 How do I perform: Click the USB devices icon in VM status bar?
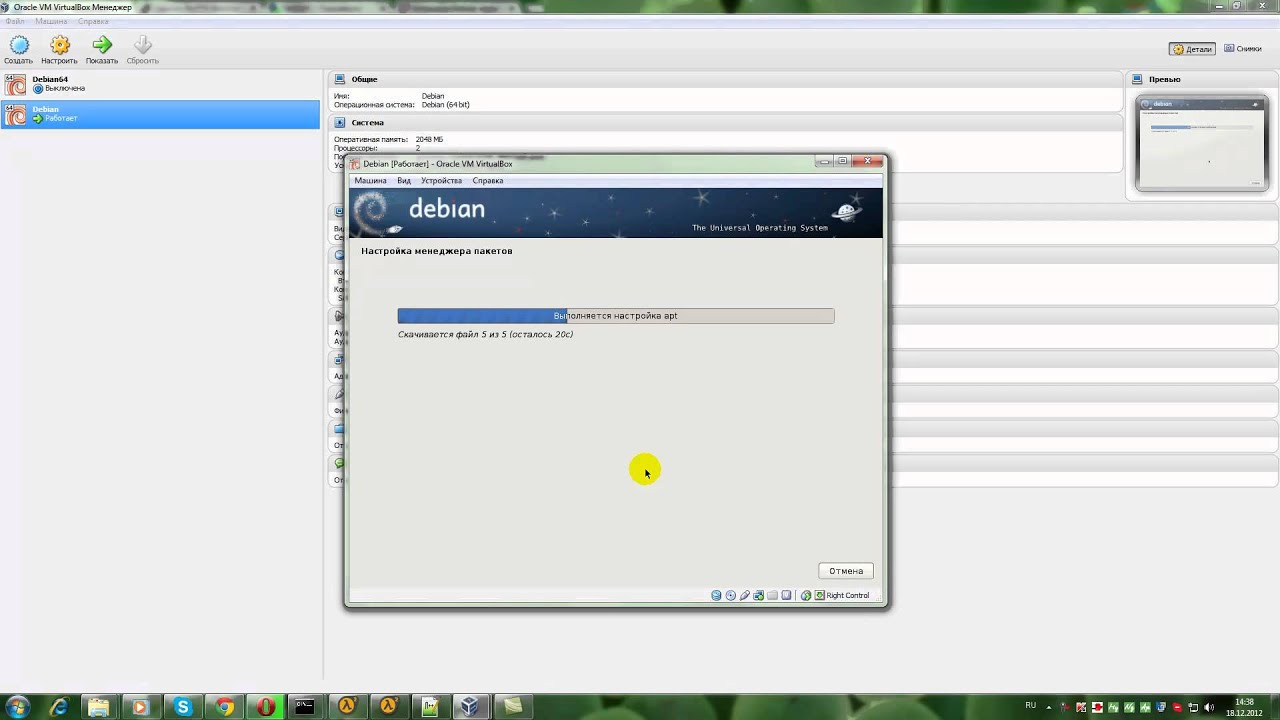pos(745,595)
